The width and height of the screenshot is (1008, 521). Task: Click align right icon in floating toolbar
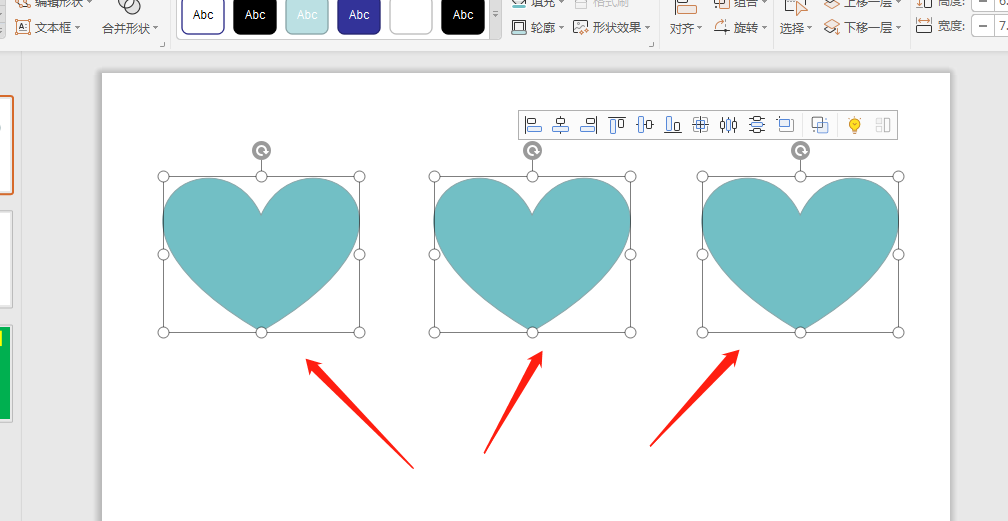(589, 125)
